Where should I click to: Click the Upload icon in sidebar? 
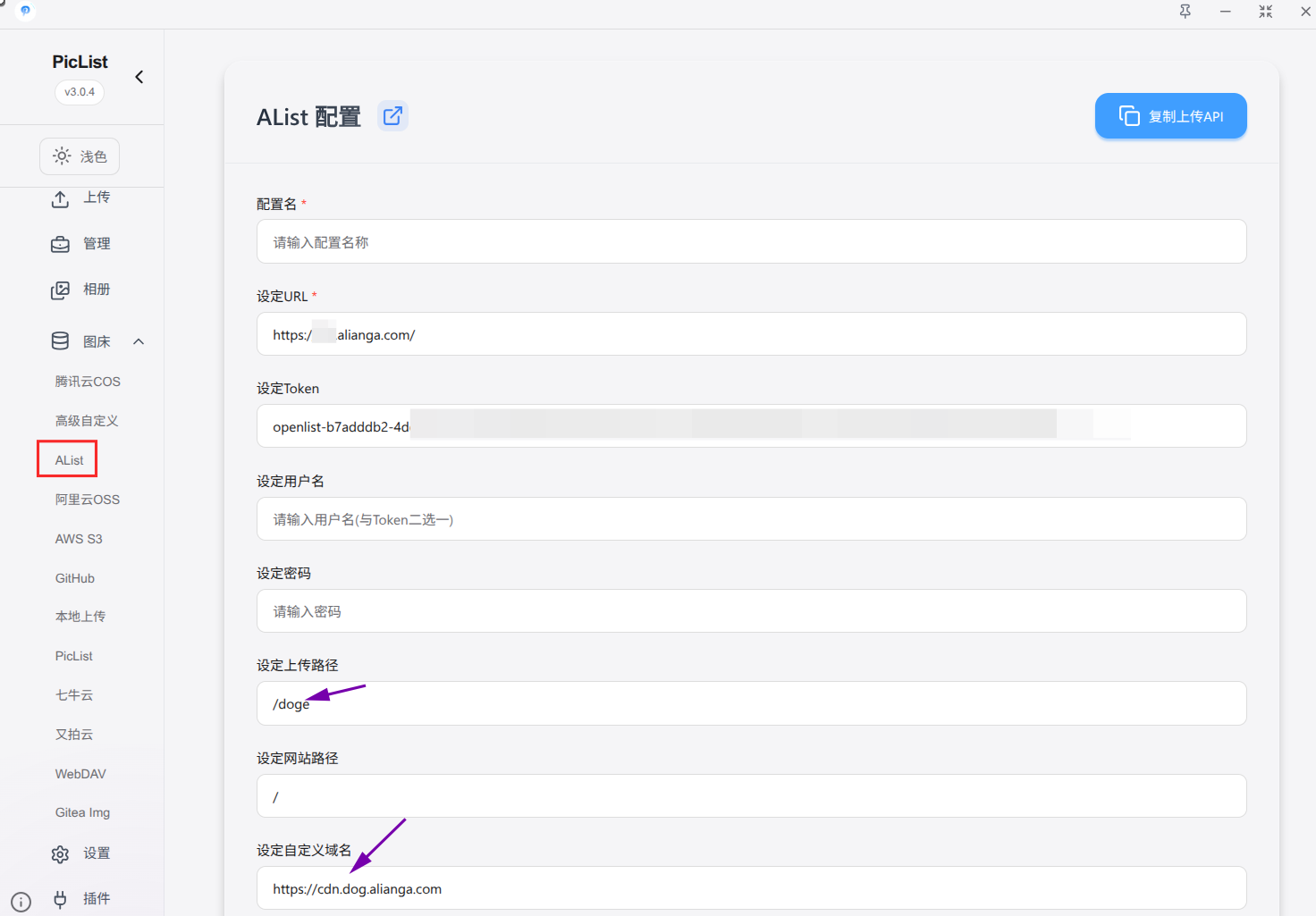[x=60, y=198]
